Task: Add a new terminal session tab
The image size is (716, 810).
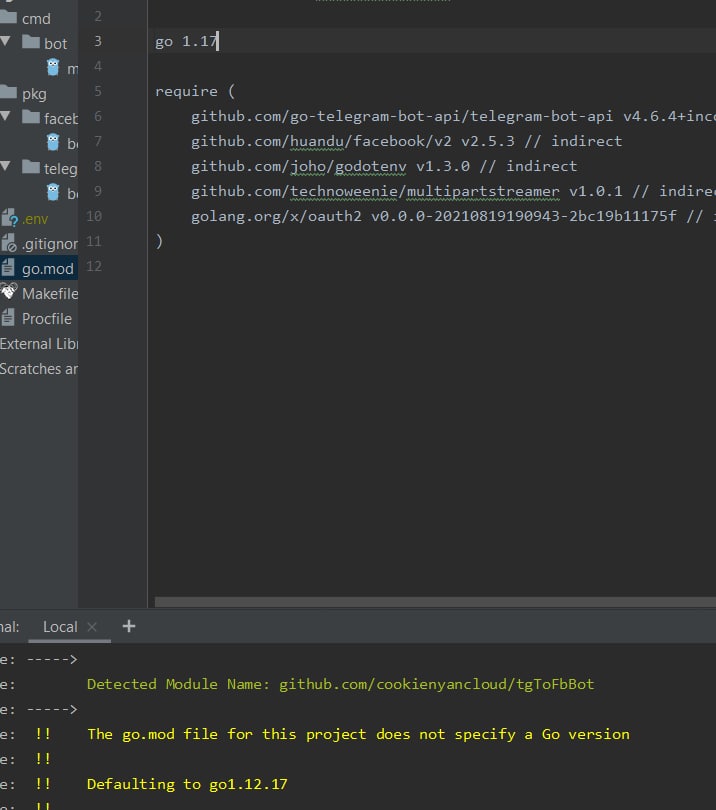Action: (x=129, y=626)
